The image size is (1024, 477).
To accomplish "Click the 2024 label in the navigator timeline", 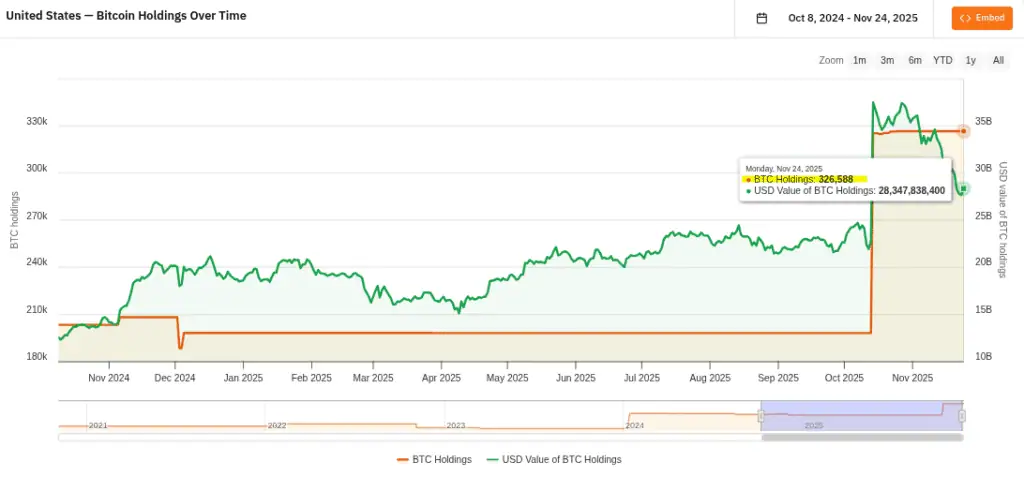I will tap(634, 425).
